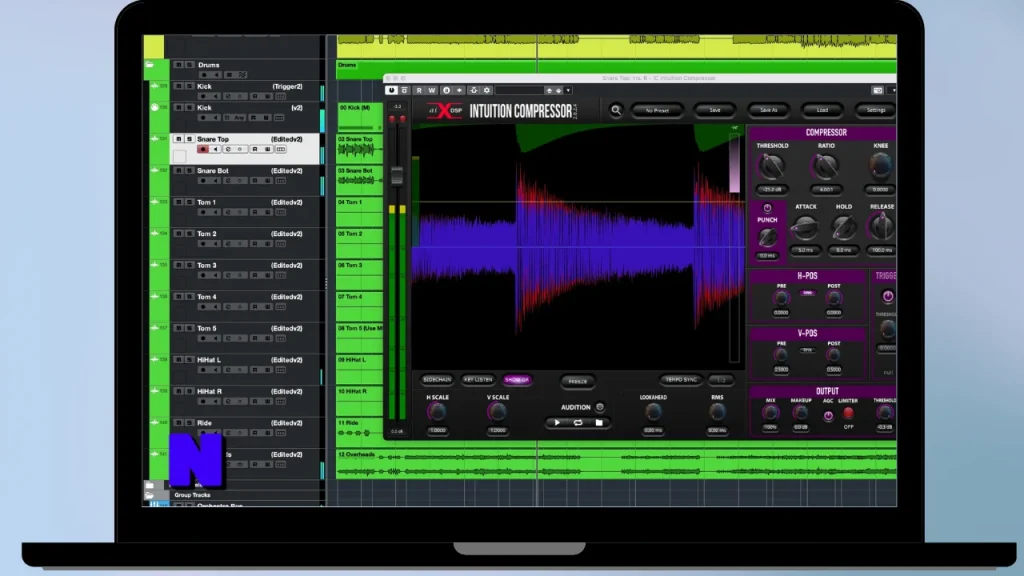Screen dimensions: 1024x576
Task: Toggle the Key Listen button
Action: (477, 379)
